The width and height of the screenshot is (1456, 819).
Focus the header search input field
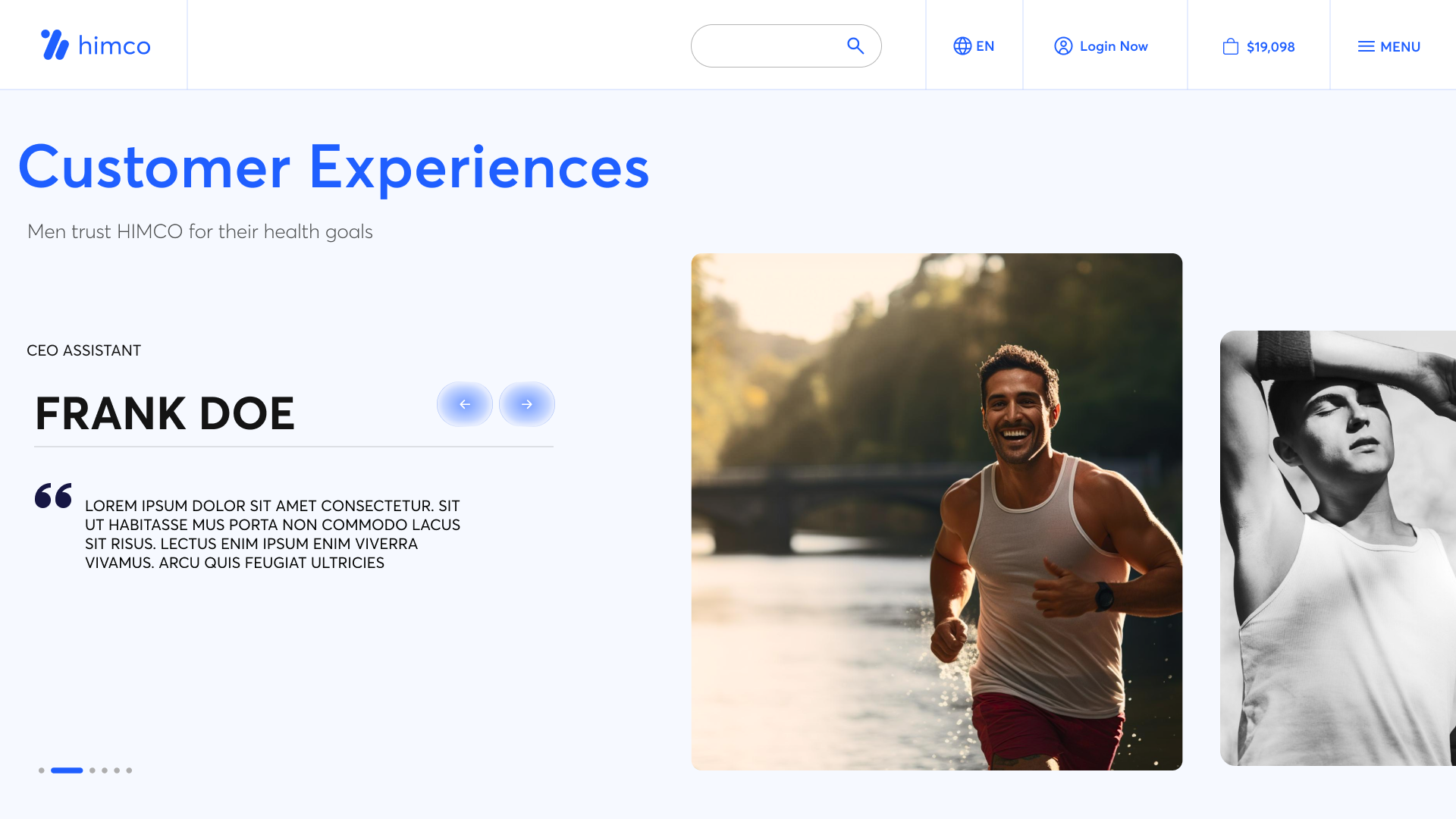pos(786,46)
